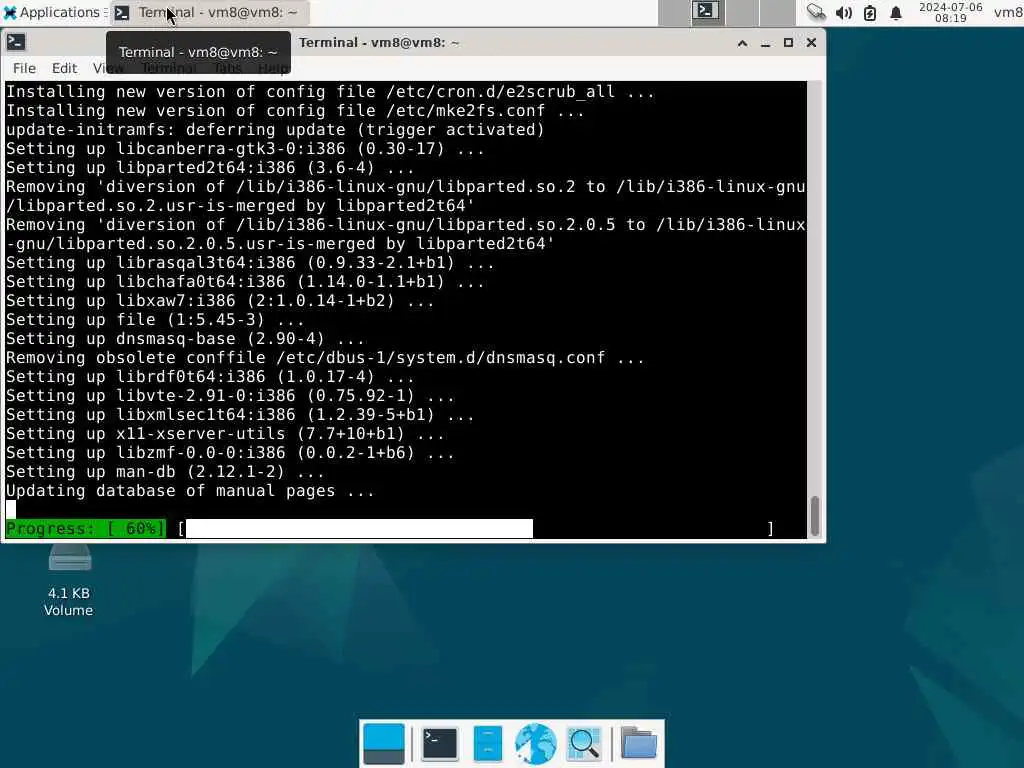Click 'Setting up libxaw7:i386' line
Screen dimensions: 1024x768
220,301
